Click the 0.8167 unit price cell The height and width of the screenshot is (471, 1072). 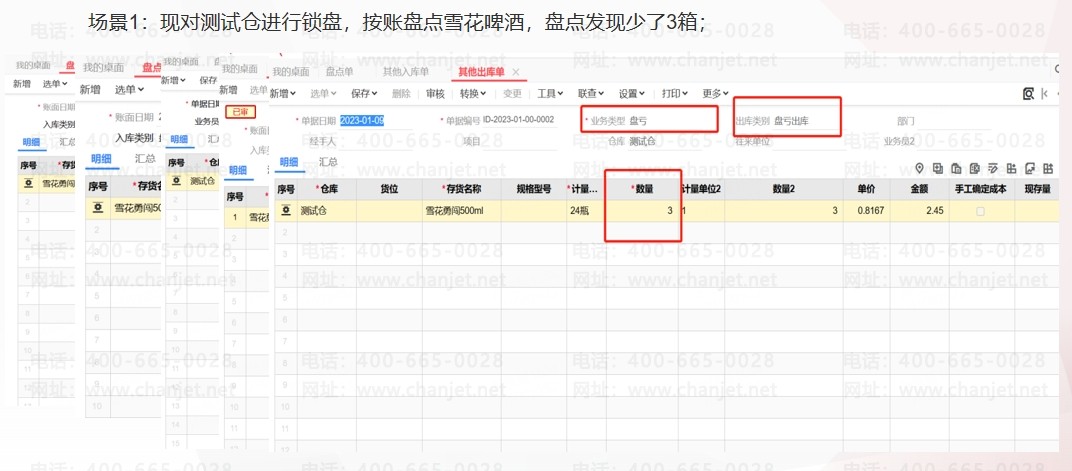pyautogui.click(x=866, y=211)
